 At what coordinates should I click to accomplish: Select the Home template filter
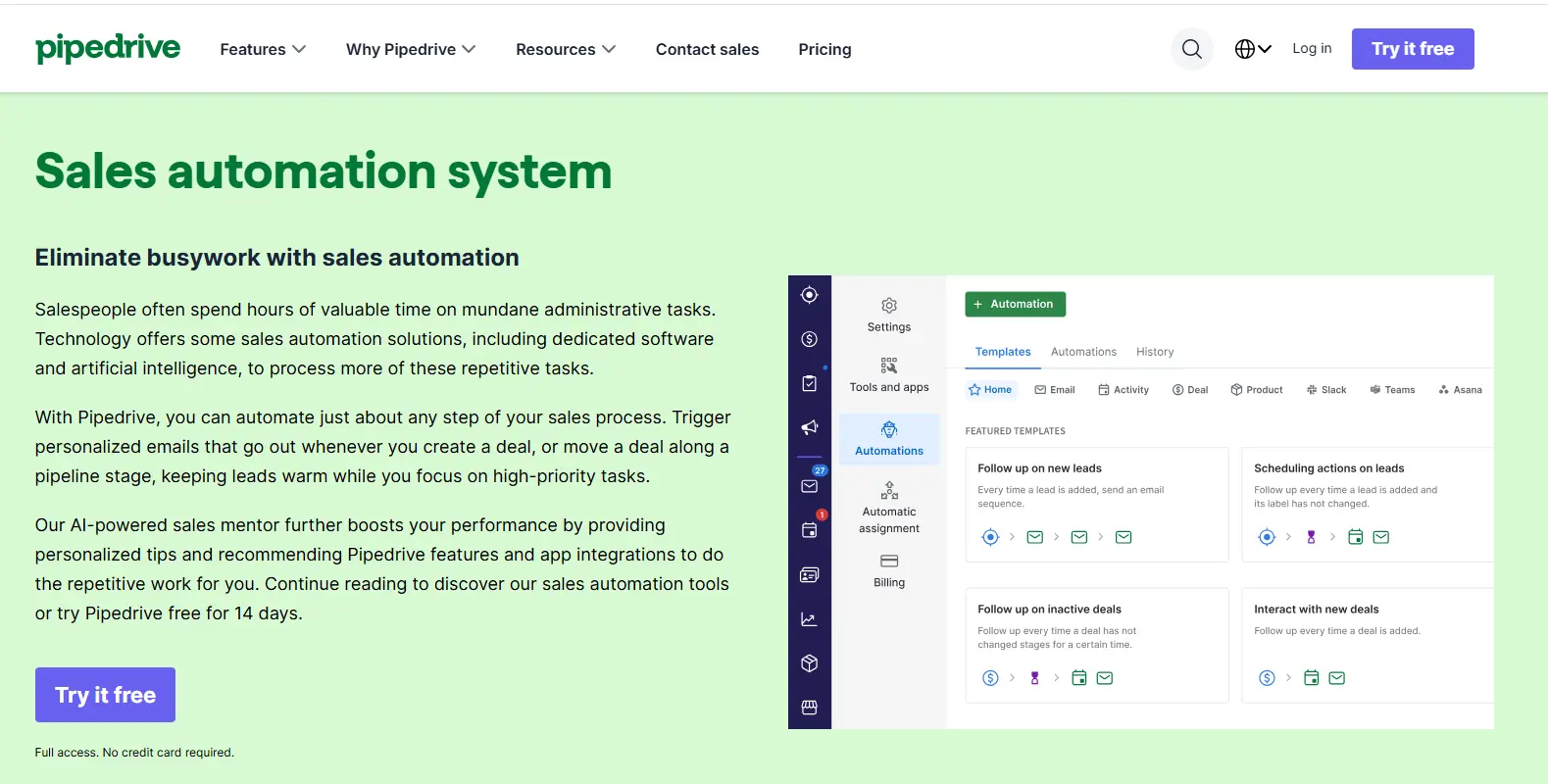(990, 390)
